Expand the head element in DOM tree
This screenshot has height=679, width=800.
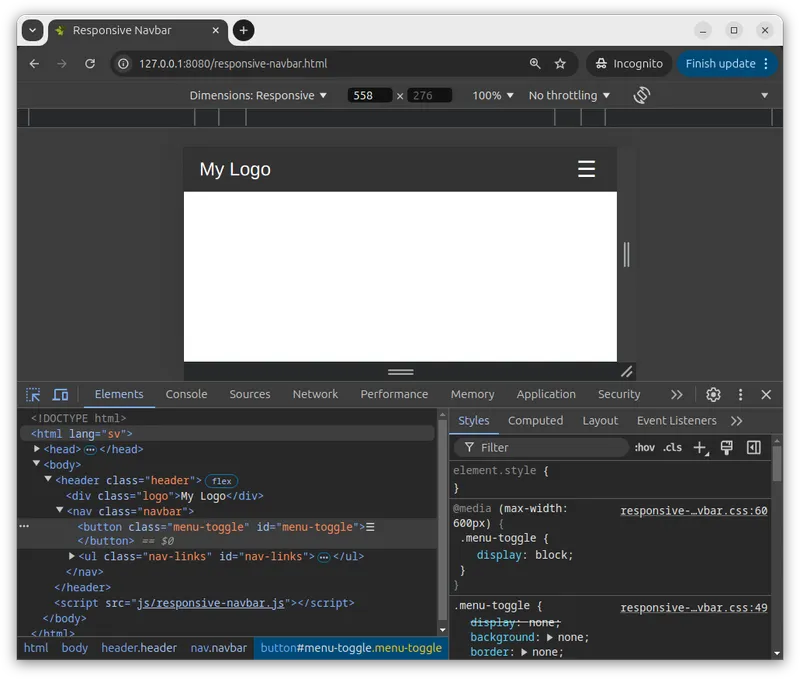click(x=37, y=450)
